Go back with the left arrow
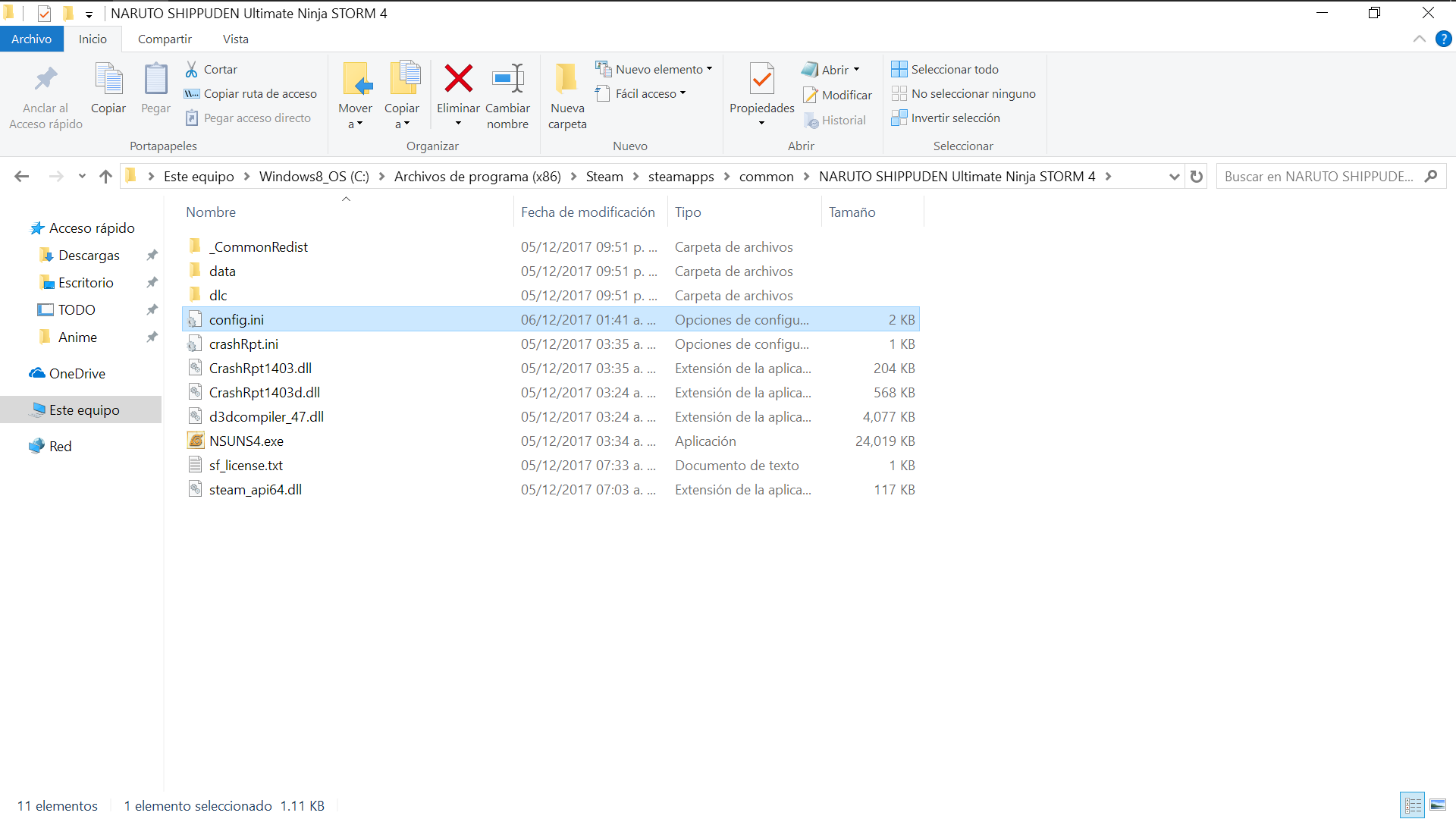The height and width of the screenshot is (819, 1456). [x=22, y=177]
